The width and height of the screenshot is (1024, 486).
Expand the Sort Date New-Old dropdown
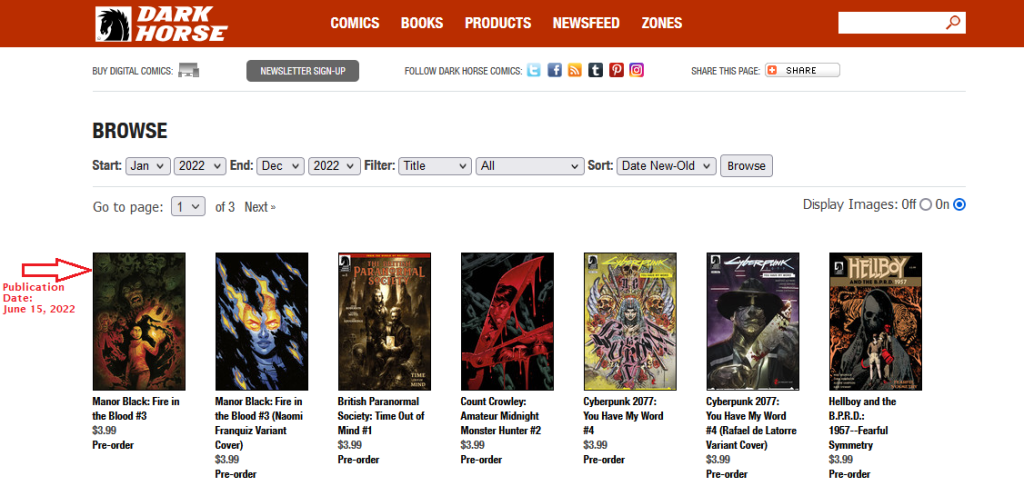click(x=666, y=166)
